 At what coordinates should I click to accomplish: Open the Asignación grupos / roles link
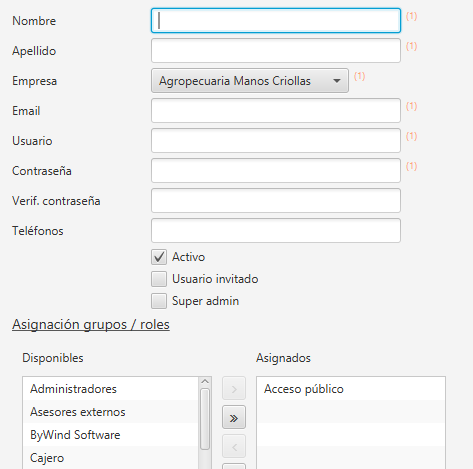tap(91, 324)
